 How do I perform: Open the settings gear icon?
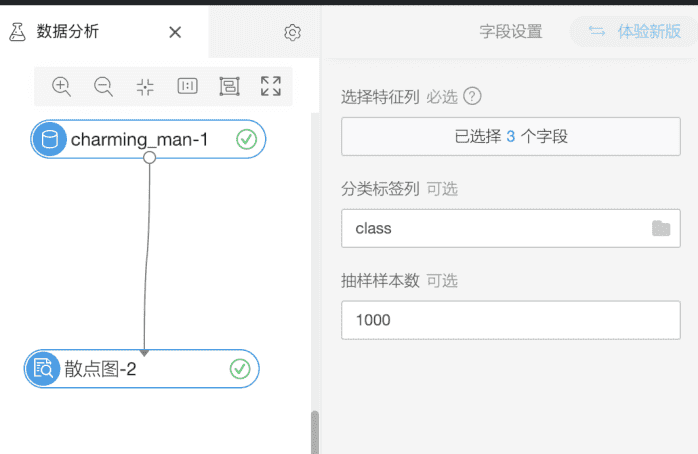click(x=292, y=32)
